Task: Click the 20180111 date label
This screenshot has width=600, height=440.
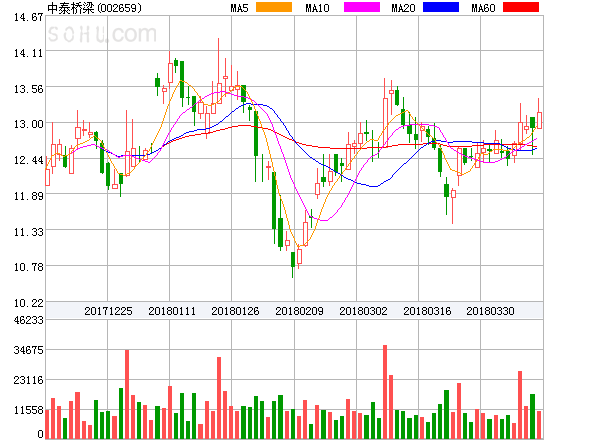Action: tap(172, 311)
